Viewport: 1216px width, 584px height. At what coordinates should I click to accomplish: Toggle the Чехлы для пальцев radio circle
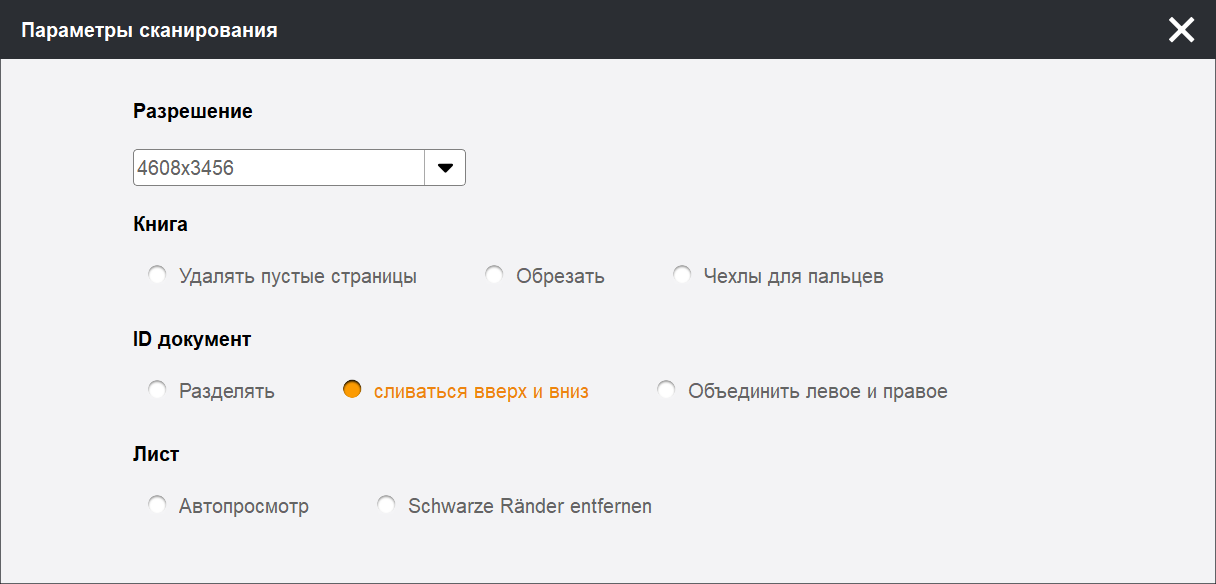tap(682, 275)
